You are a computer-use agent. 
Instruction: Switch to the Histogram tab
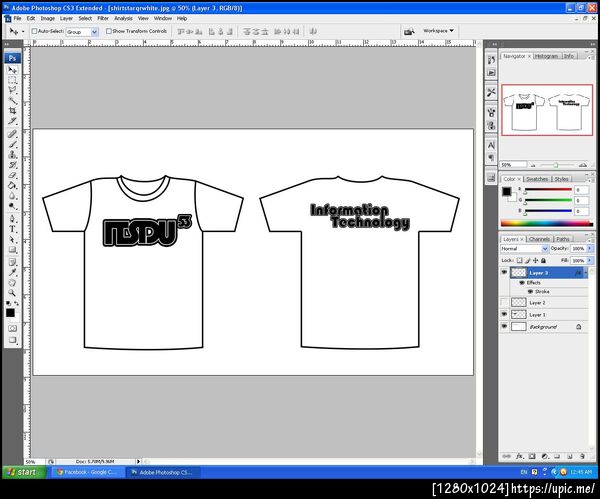(546, 56)
